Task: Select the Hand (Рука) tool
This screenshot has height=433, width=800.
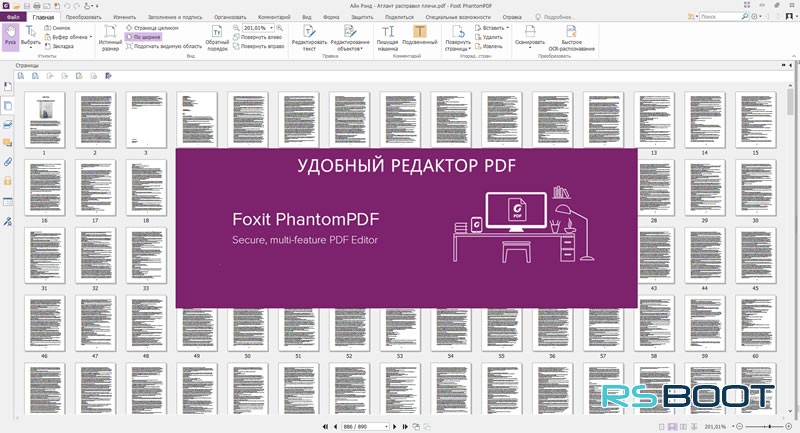Action: point(10,37)
